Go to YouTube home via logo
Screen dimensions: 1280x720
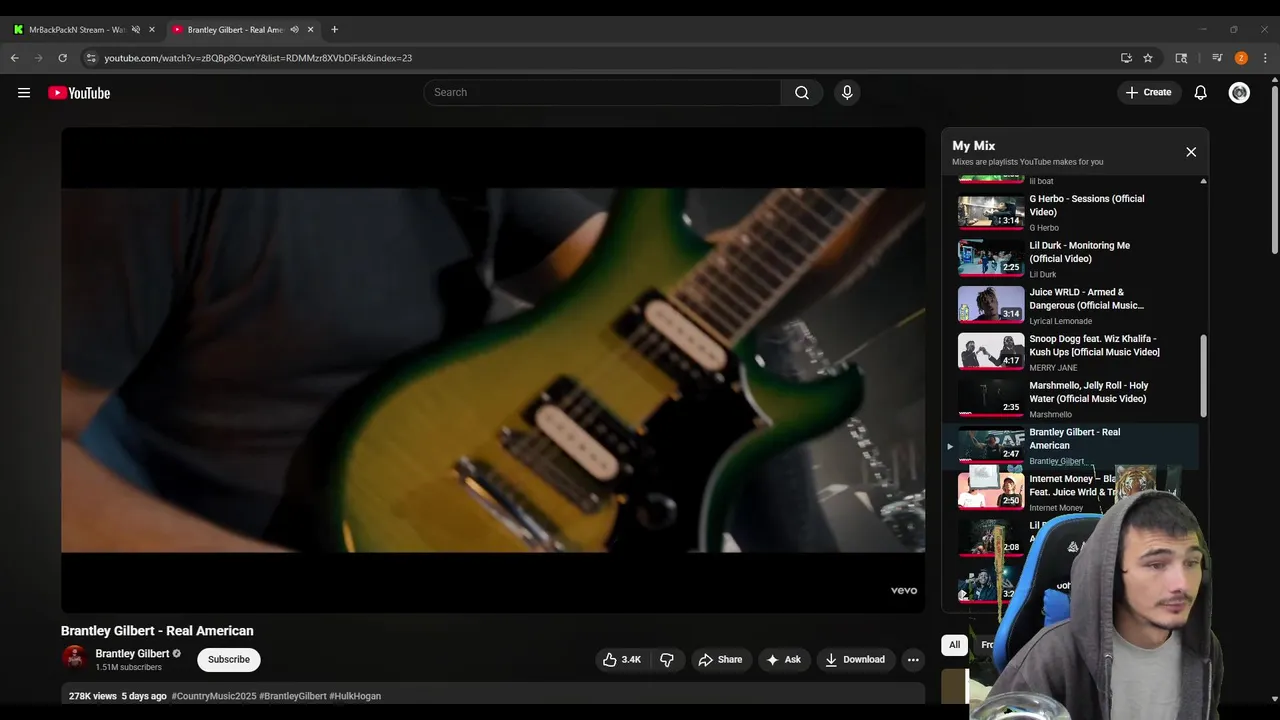[x=79, y=93]
